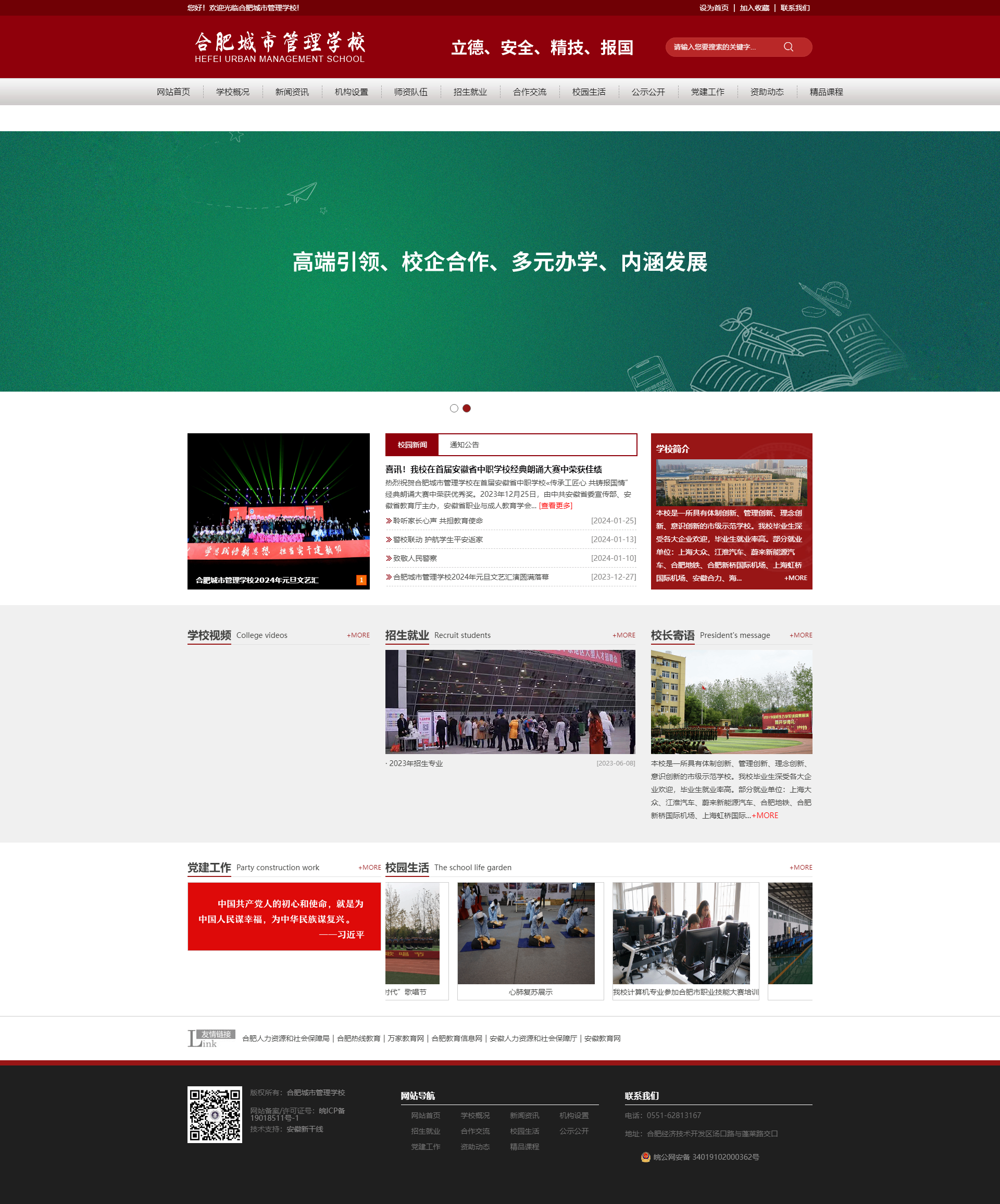Click the arrow icon beside 致敬人民警察 news item
Screen dimensions: 1000x1204
coord(388,558)
